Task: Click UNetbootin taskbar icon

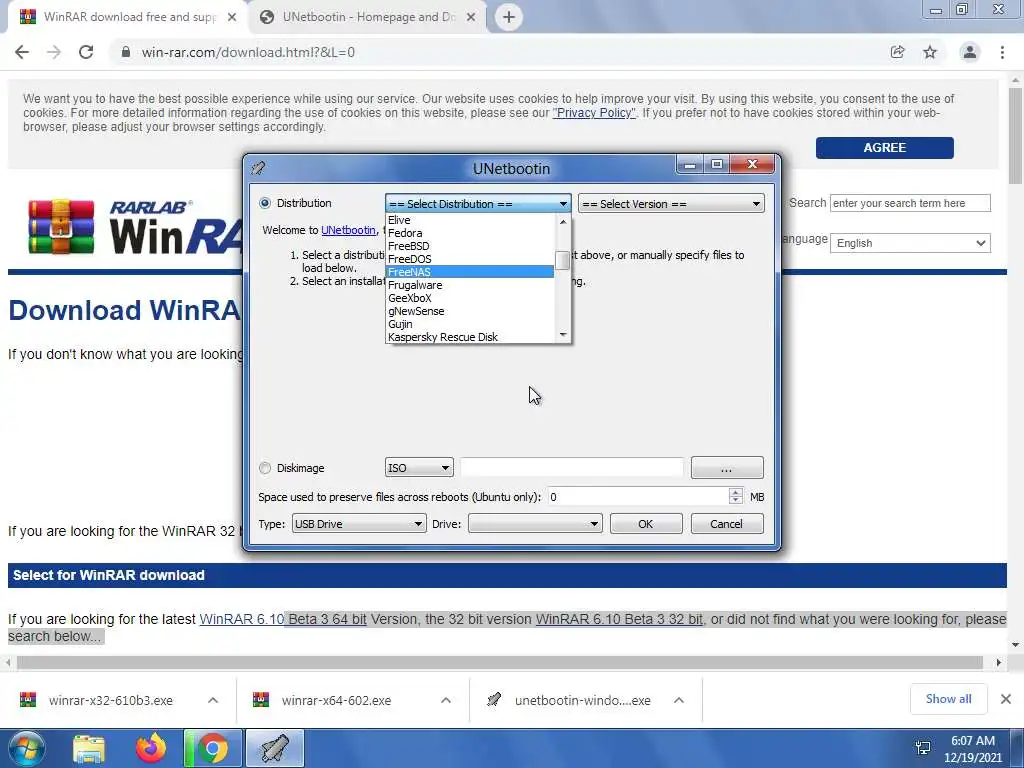Action: [x=275, y=748]
